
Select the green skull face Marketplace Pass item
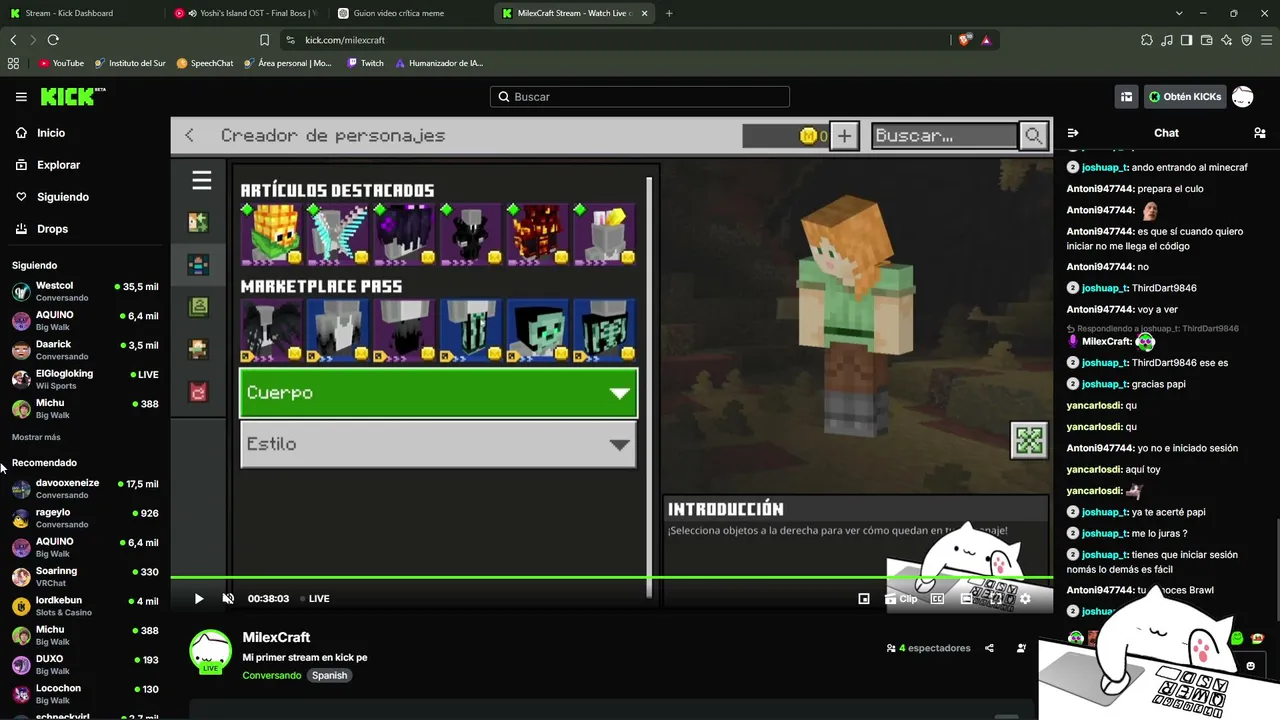click(538, 330)
